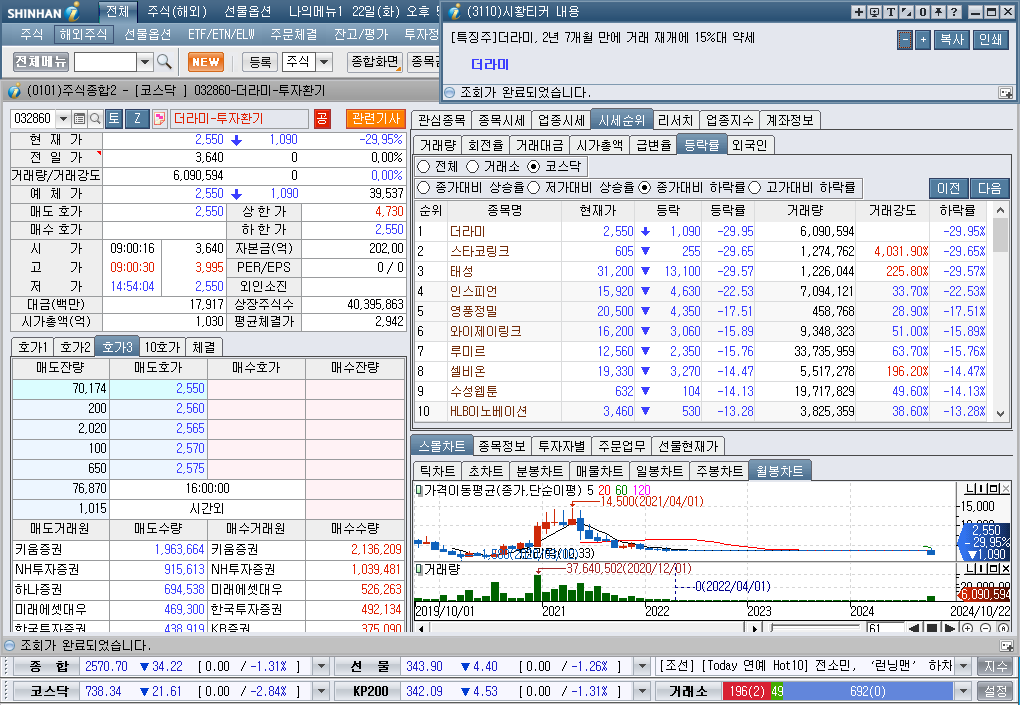Close the price chart pane with X

(x=1006, y=488)
